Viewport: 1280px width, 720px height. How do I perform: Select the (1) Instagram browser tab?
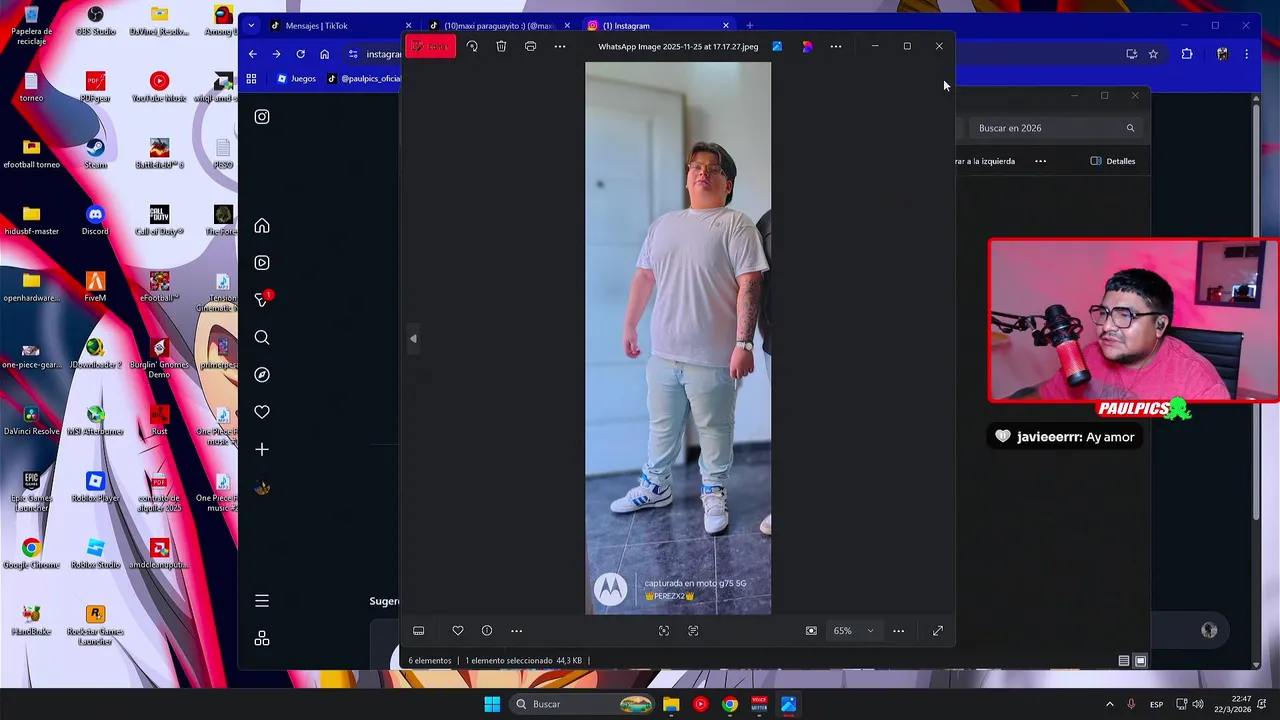655,26
